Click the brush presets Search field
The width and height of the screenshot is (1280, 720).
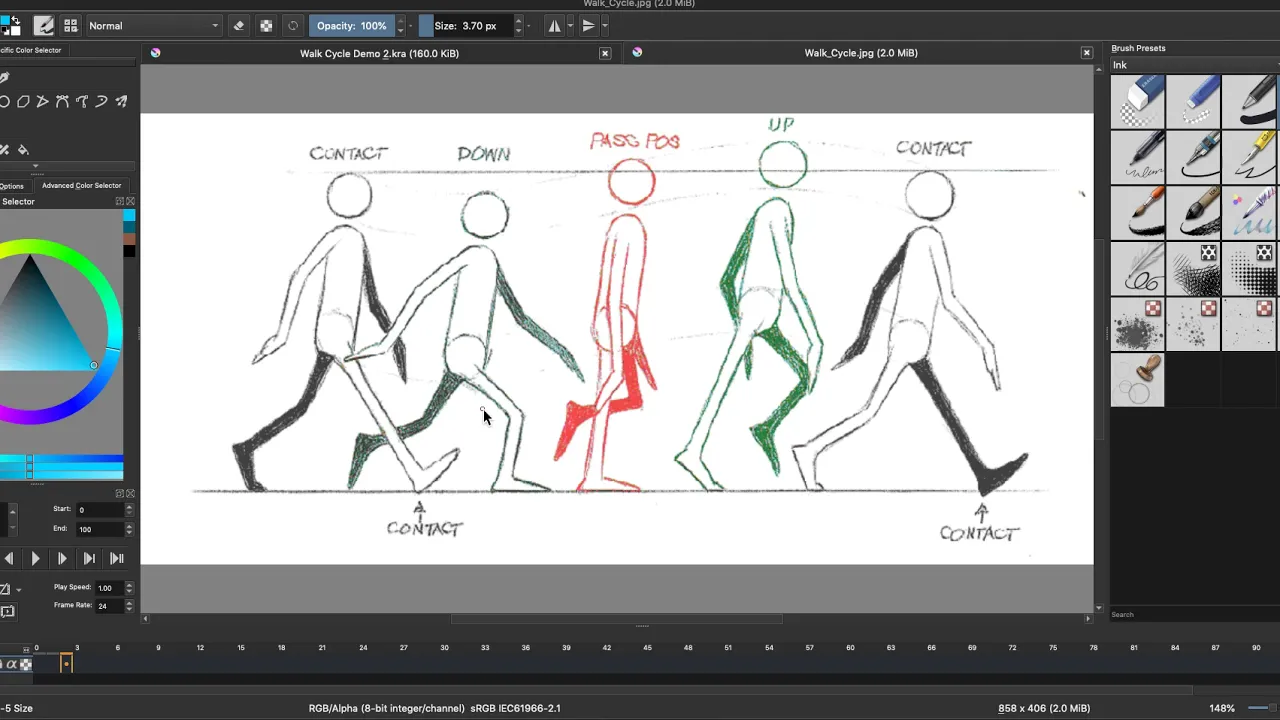coord(1195,614)
